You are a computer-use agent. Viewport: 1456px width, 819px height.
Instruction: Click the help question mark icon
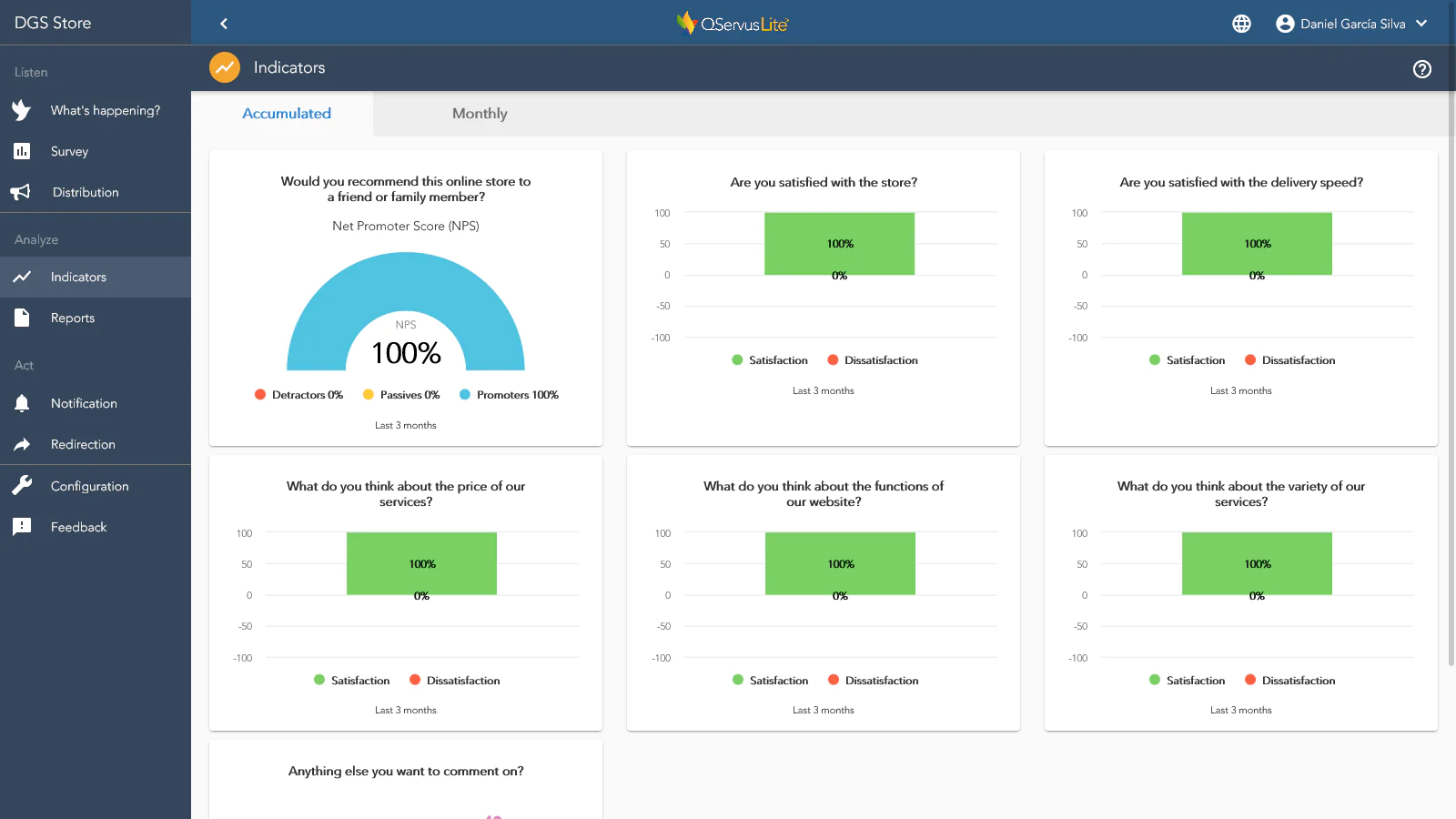[1421, 69]
